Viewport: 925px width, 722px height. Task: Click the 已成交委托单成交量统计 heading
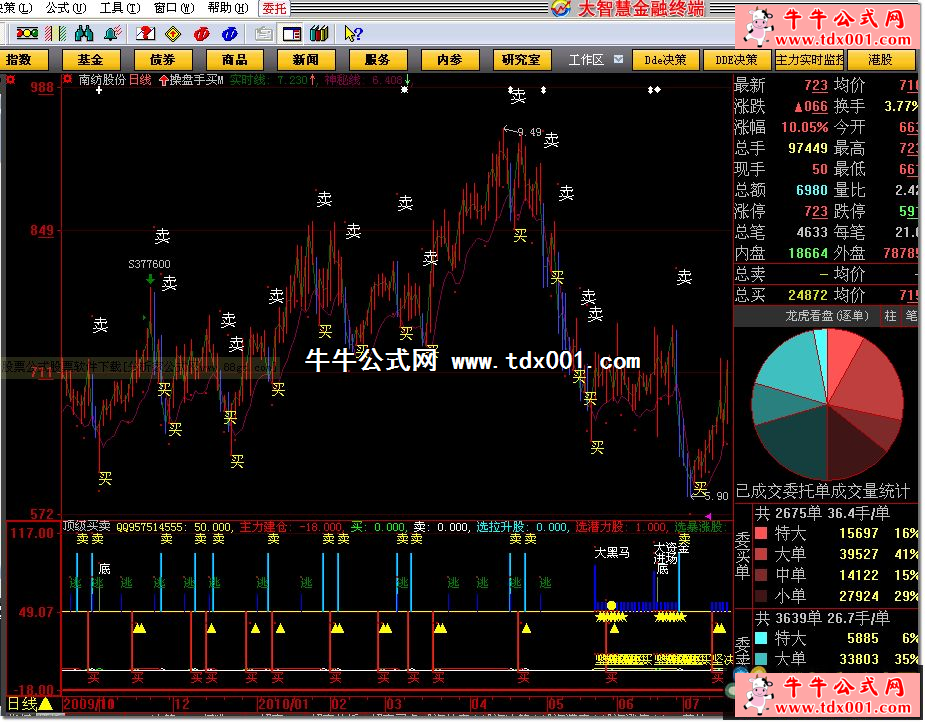click(823, 491)
